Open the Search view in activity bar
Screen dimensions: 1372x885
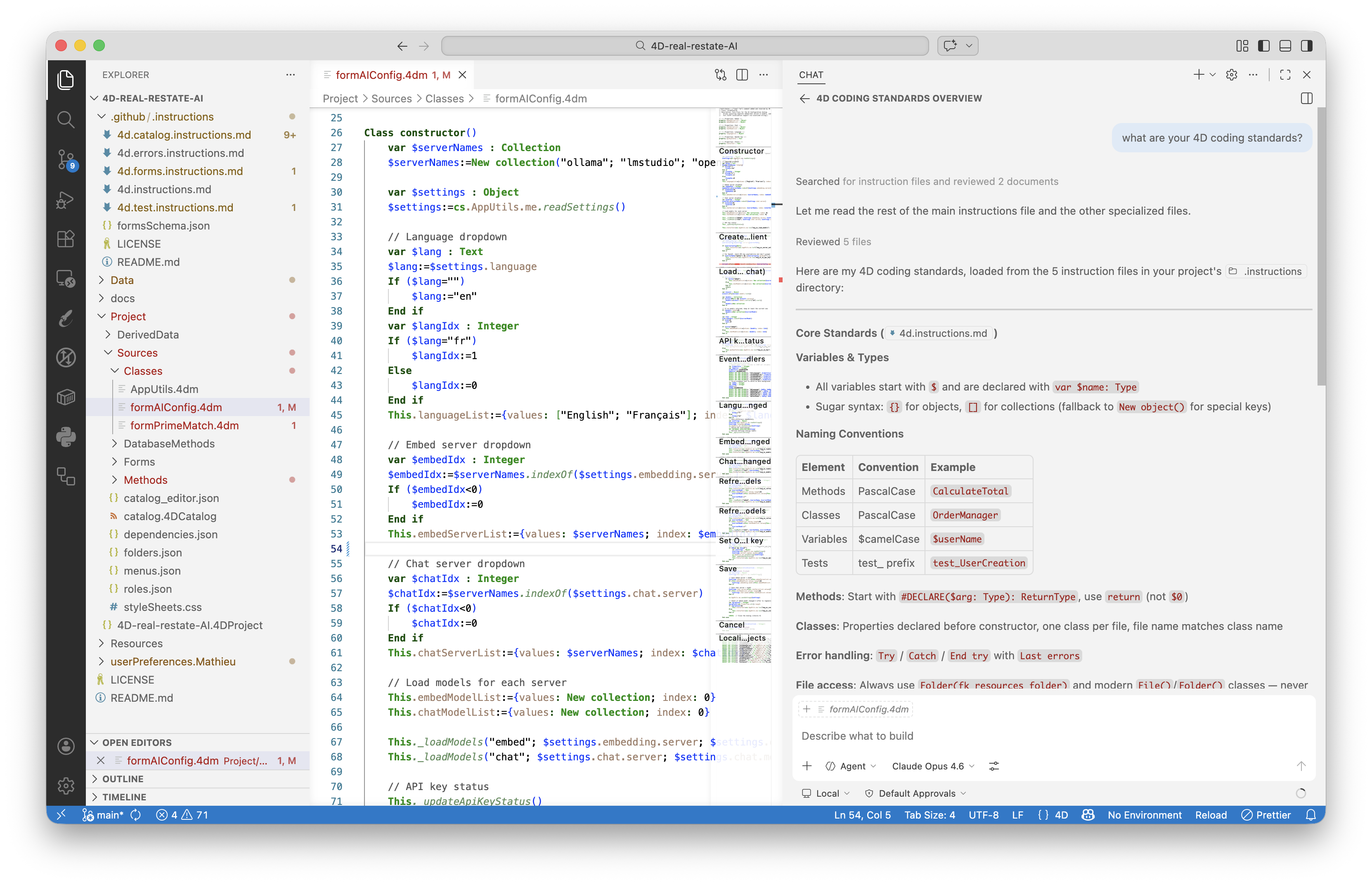point(66,120)
